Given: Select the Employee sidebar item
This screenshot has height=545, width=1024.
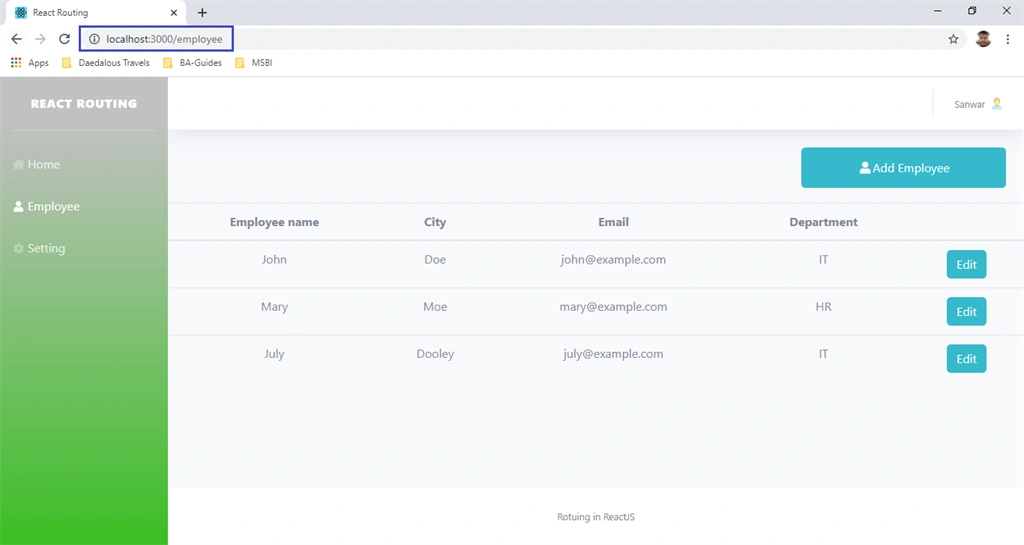Looking at the screenshot, I should (x=46, y=206).
